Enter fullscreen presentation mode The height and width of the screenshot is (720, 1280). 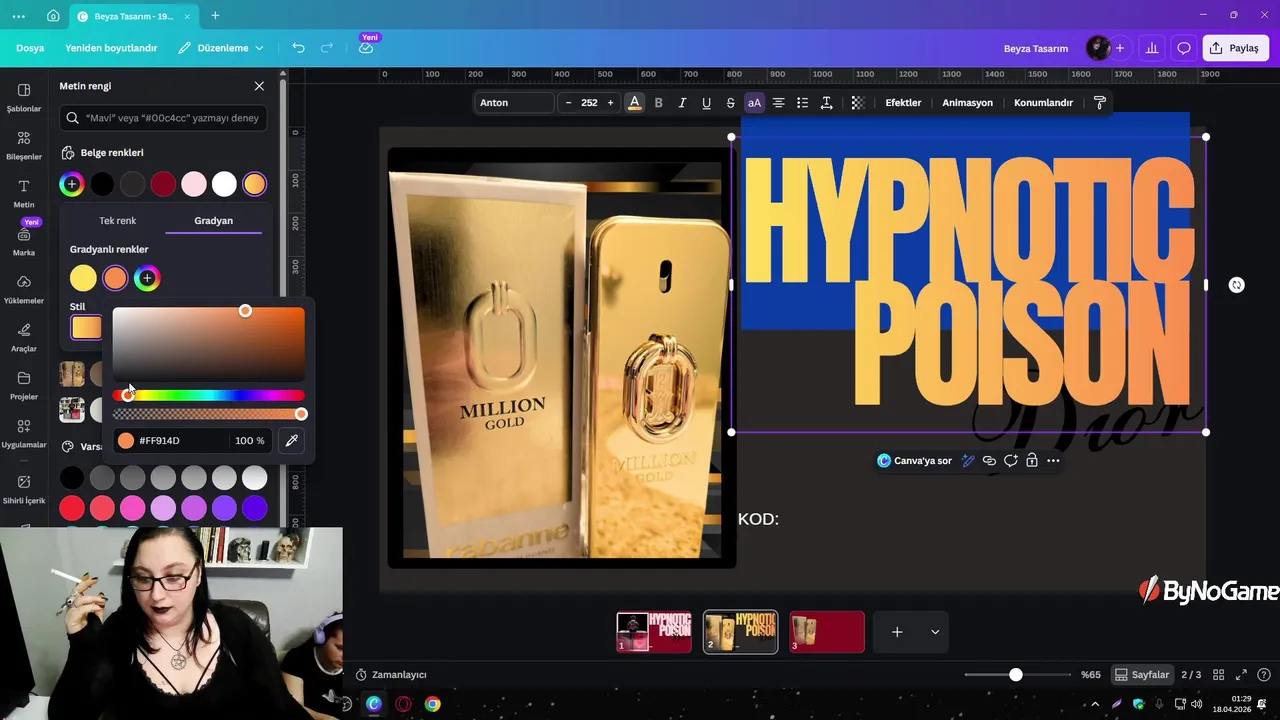point(1241,675)
